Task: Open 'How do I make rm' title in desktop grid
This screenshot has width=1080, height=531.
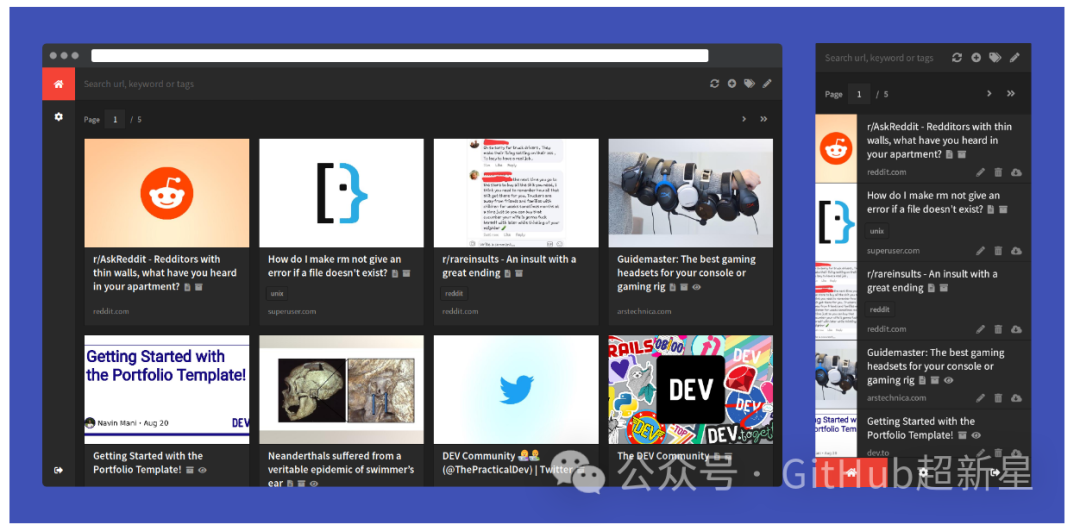Action: point(335,266)
